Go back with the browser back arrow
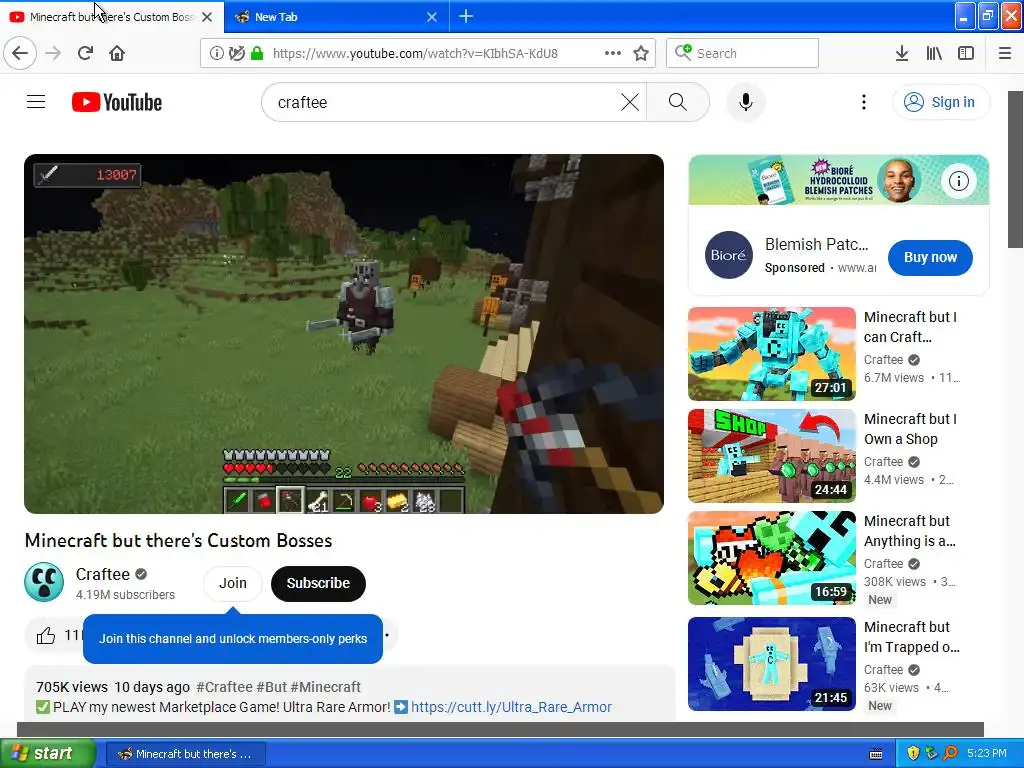This screenshot has width=1024, height=768. pyautogui.click(x=20, y=53)
